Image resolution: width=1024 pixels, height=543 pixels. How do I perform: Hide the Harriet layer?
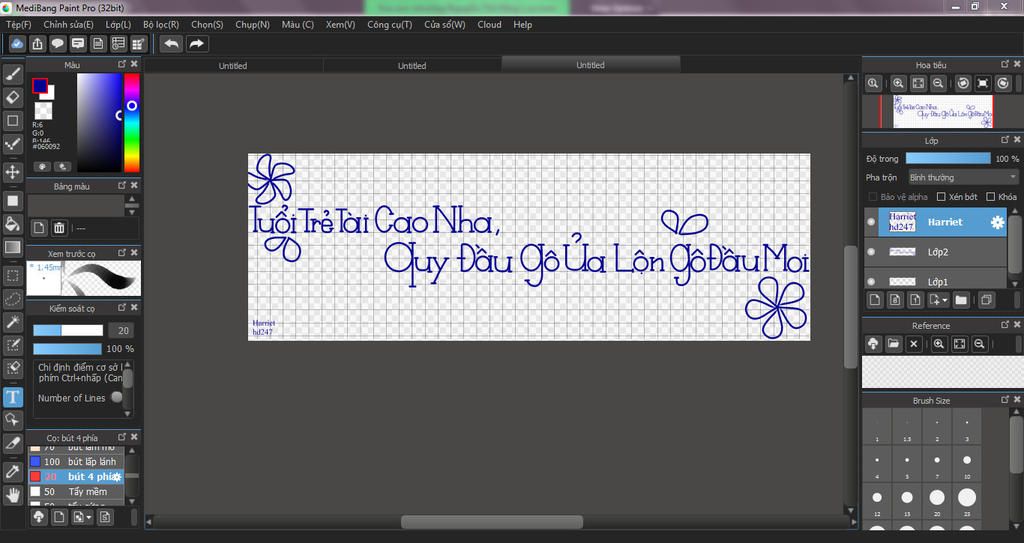point(871,222)
